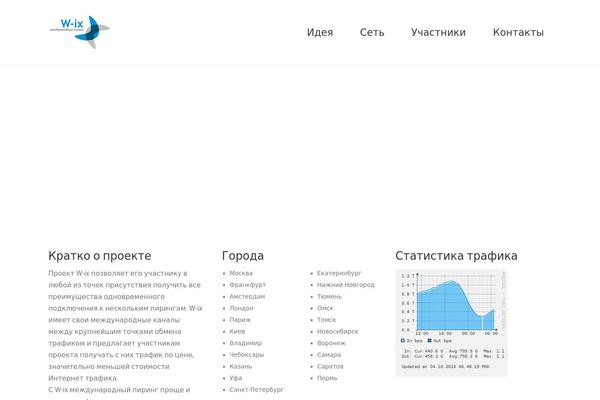Select the Екатеринбург city entry
Image resolution: width=600 pixels, height=400 pixels.
tap(339, 273)
